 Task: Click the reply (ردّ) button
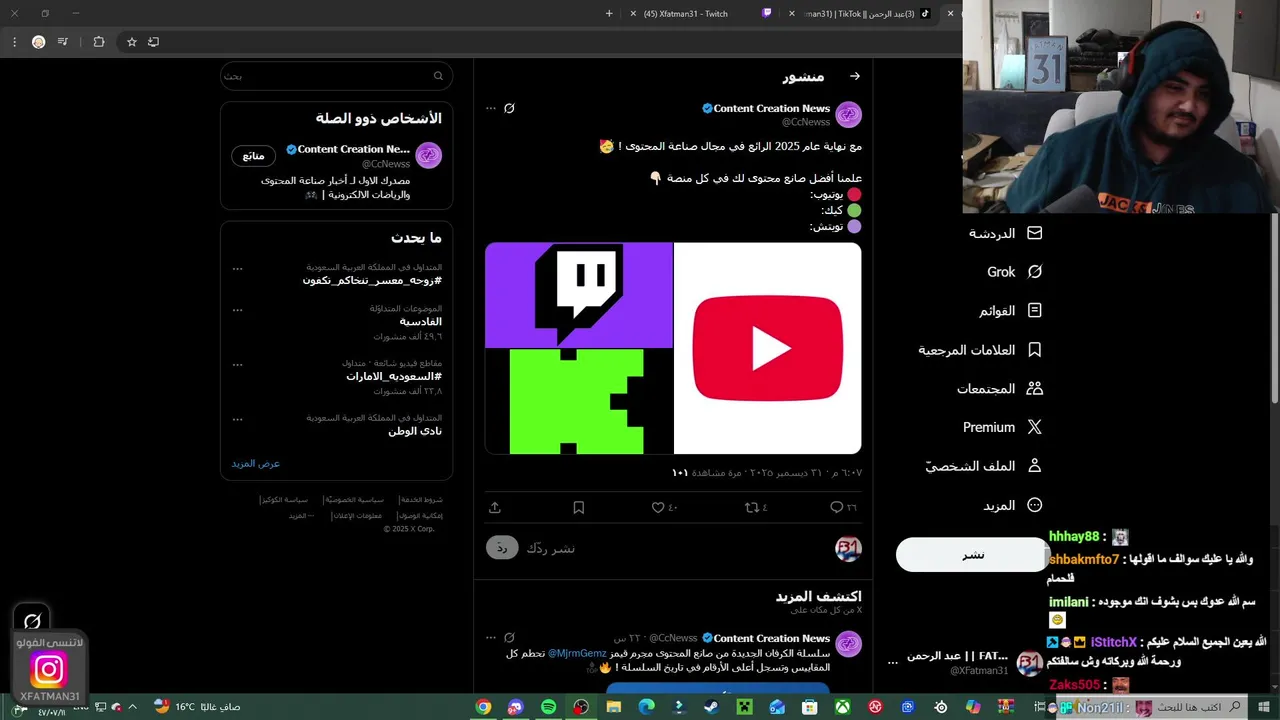[502, 548]
